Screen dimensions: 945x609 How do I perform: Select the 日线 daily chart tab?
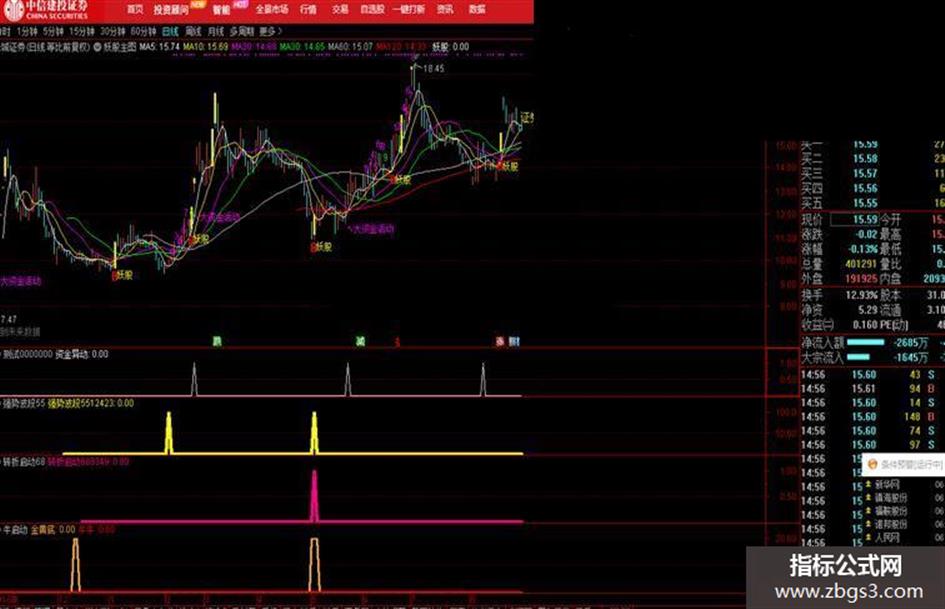coord(171,31)
